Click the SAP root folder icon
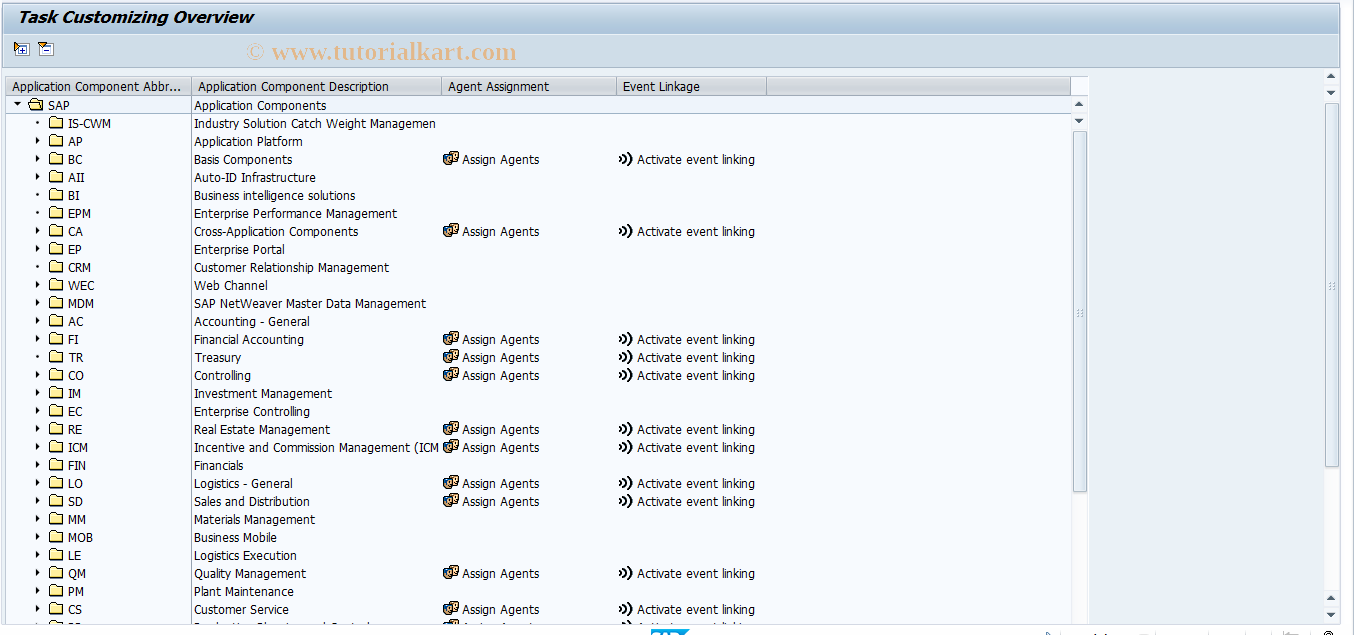Viewport: 1354px width, 635px height. click(36, 105)
